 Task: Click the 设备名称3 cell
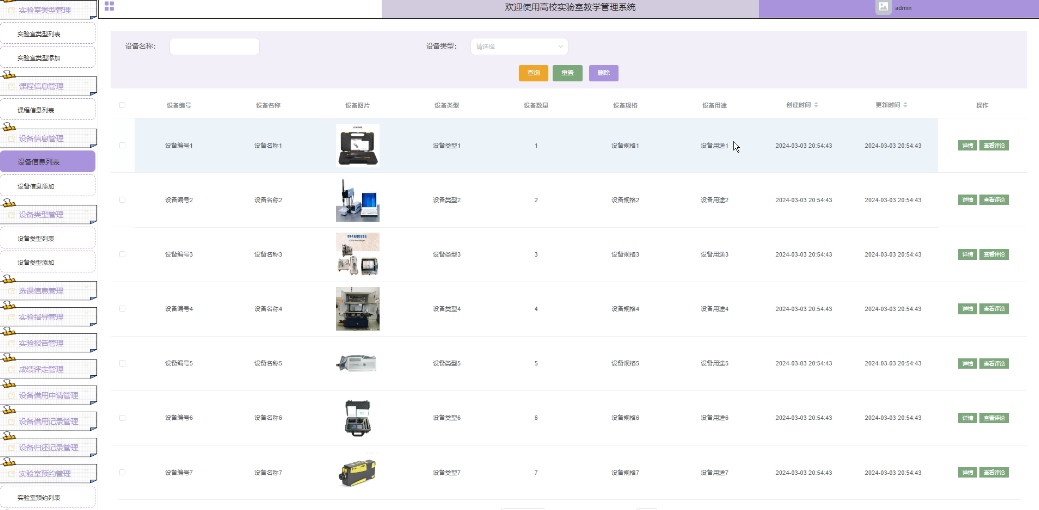(x=268, y=254)
